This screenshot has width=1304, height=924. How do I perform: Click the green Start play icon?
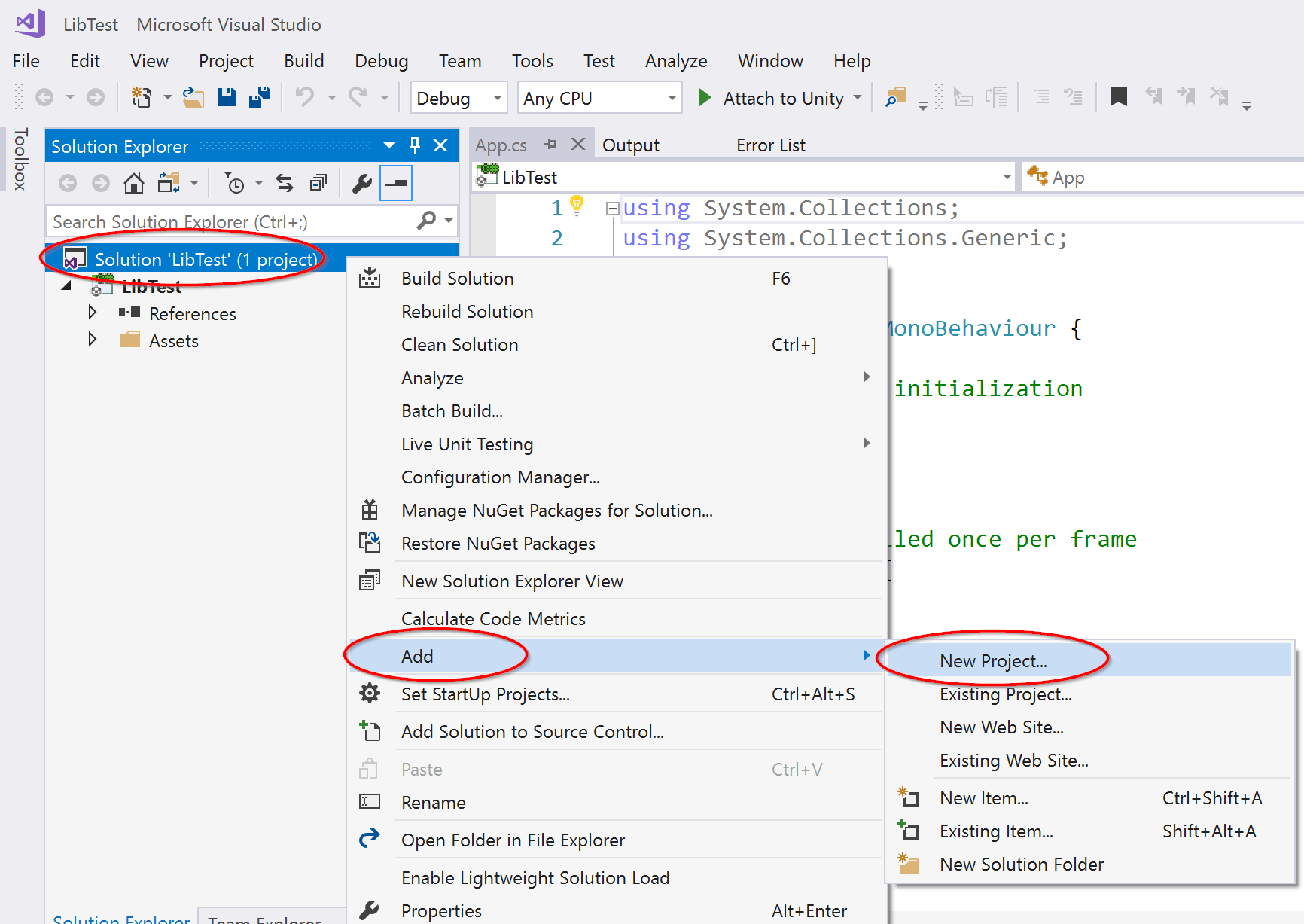[x=705, y=98]
